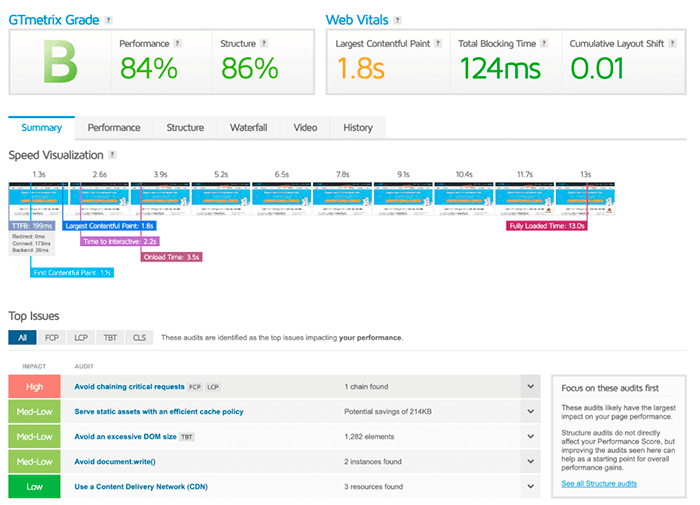
Task: Filter top issues by TBT
Action: pyautogui.click(x=110, y=338)
